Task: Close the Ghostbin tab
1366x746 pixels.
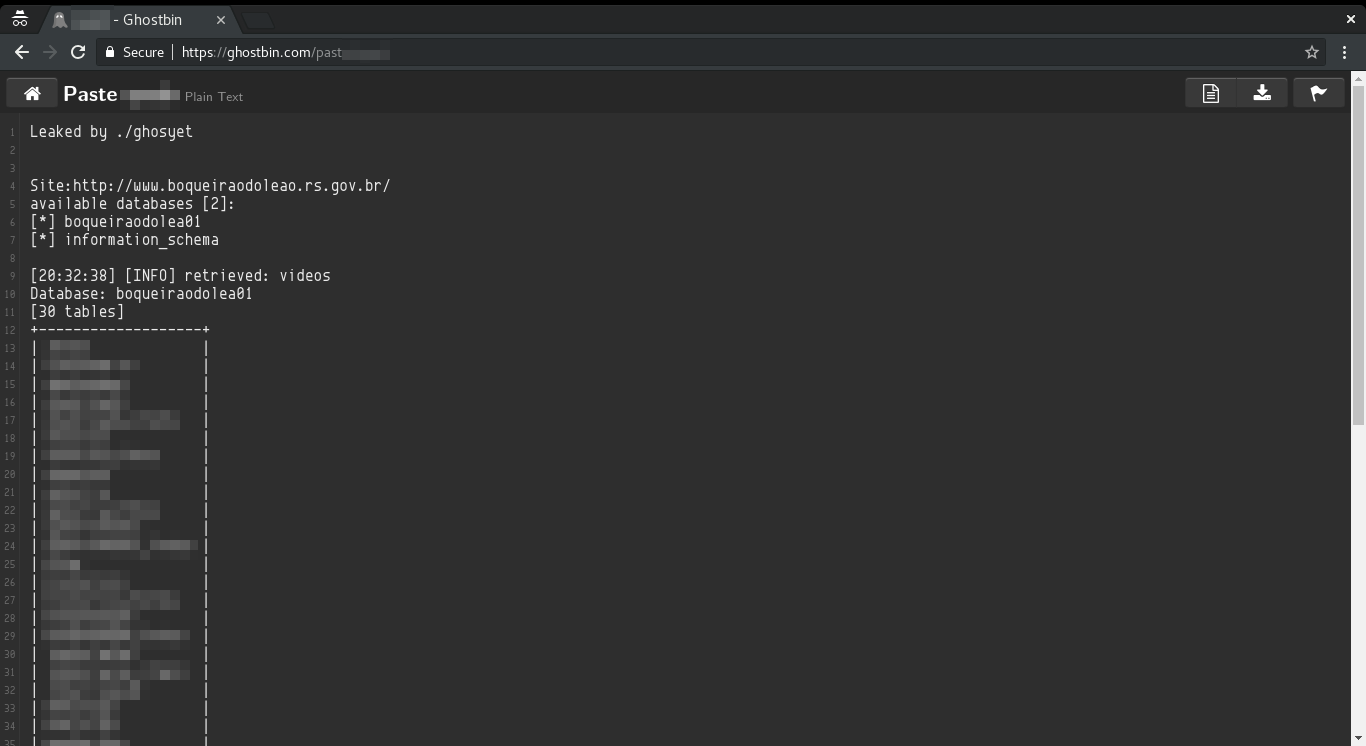Action: [221, 20]
